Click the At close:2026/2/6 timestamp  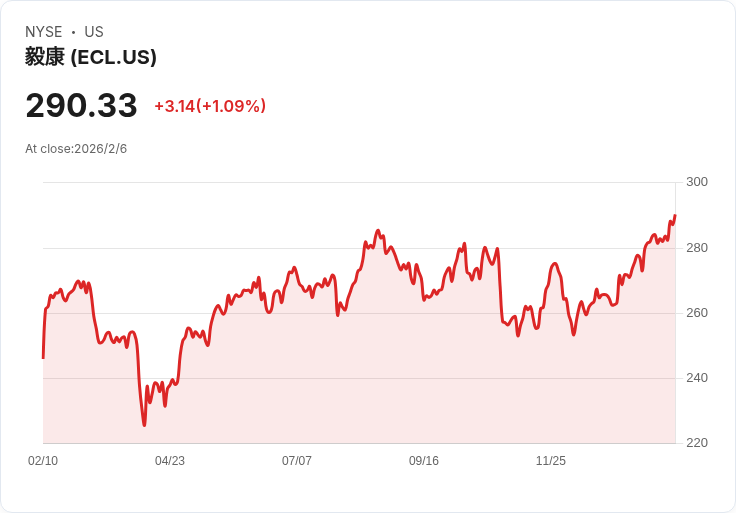76,149
